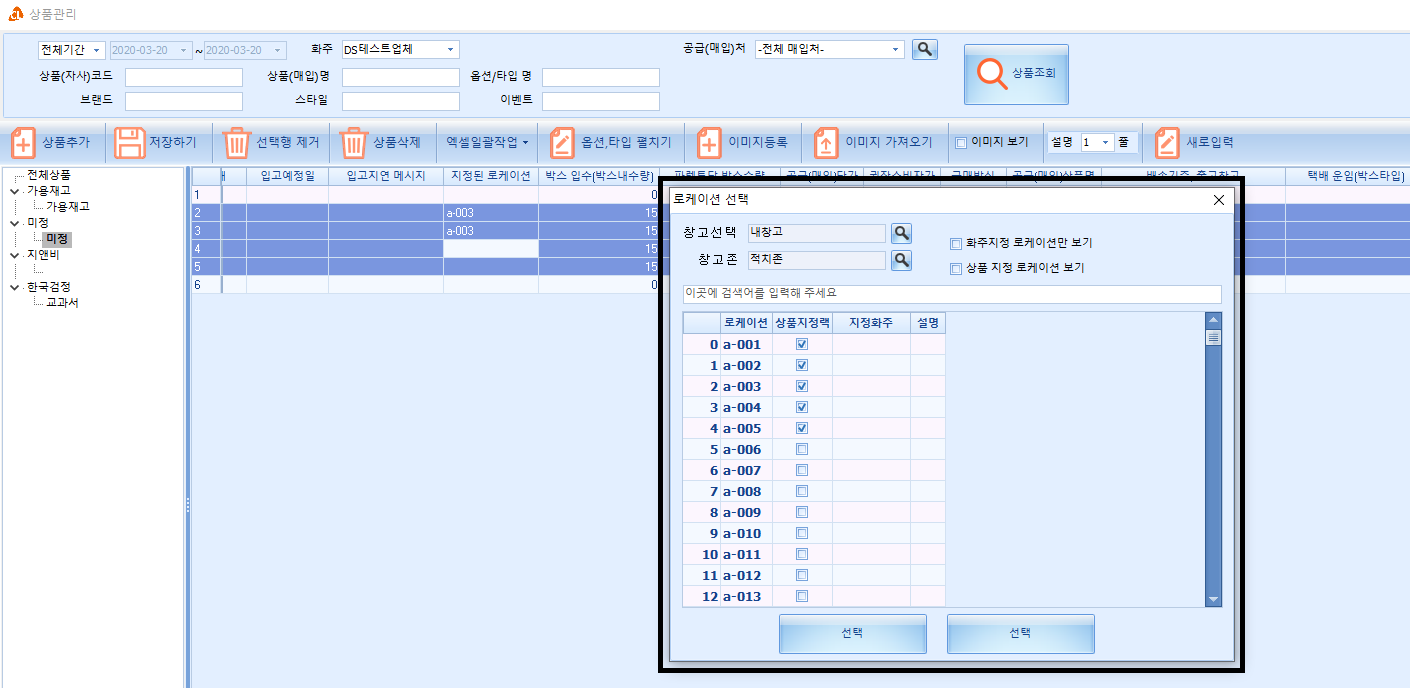Click the 상품삭제 trash icon
The image size is (1410, 688).
(355, 143)
